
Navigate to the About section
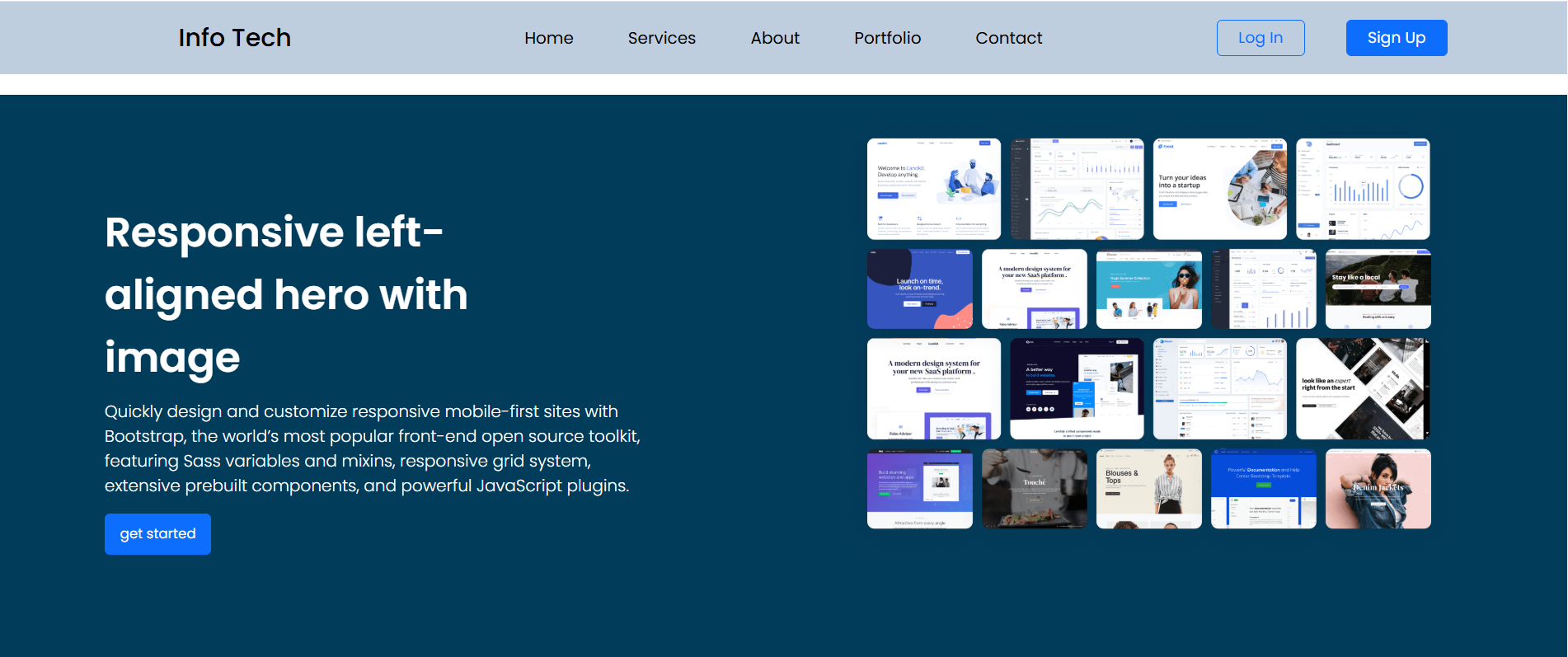click(x=774, y=38)
